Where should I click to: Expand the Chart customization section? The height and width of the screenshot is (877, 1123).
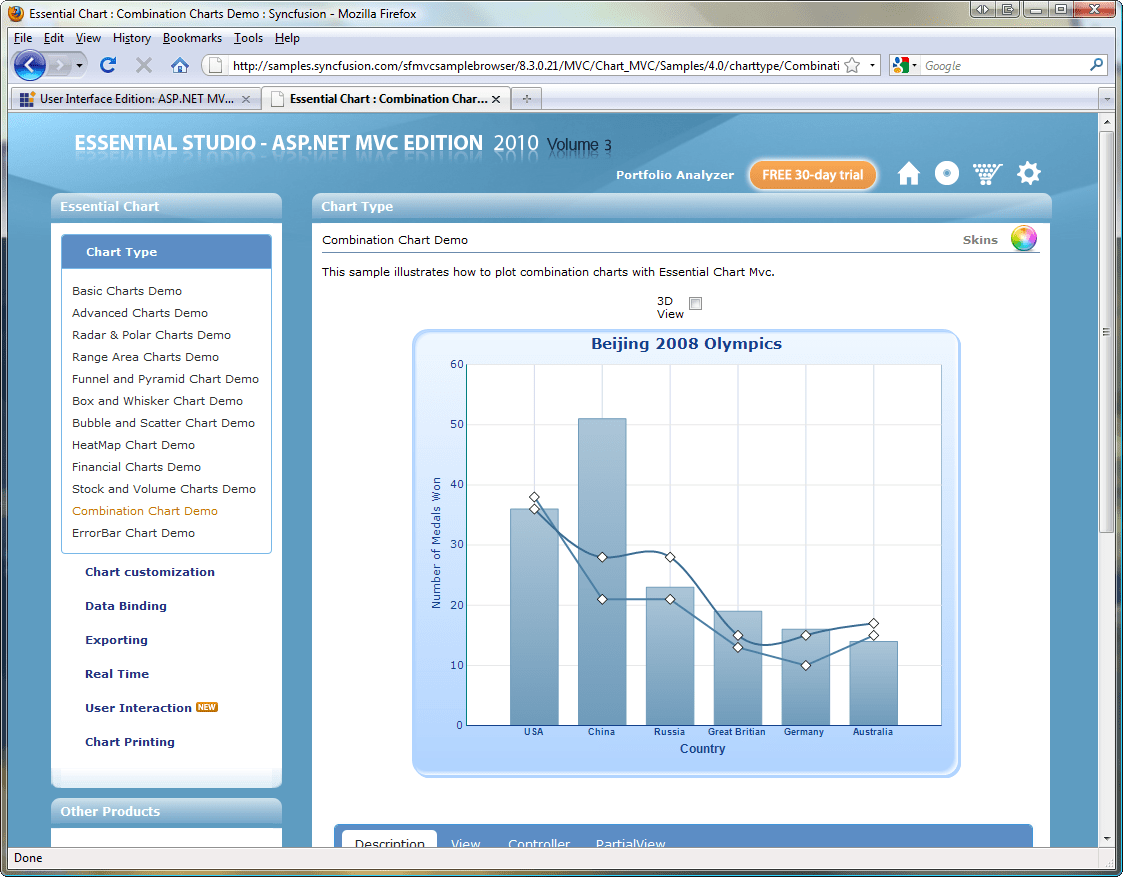pyautogui.click(x=150, y=572)
